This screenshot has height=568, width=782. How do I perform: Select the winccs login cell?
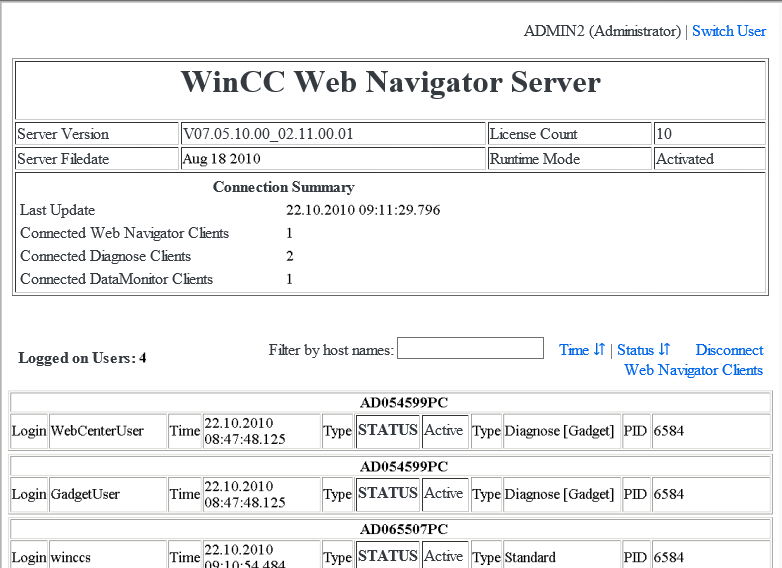coord(71,557)
